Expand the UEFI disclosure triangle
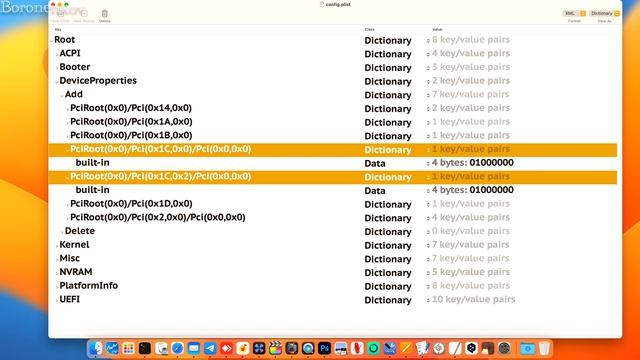This screenshot has width=640, height=360. click(x=57, y=300)
